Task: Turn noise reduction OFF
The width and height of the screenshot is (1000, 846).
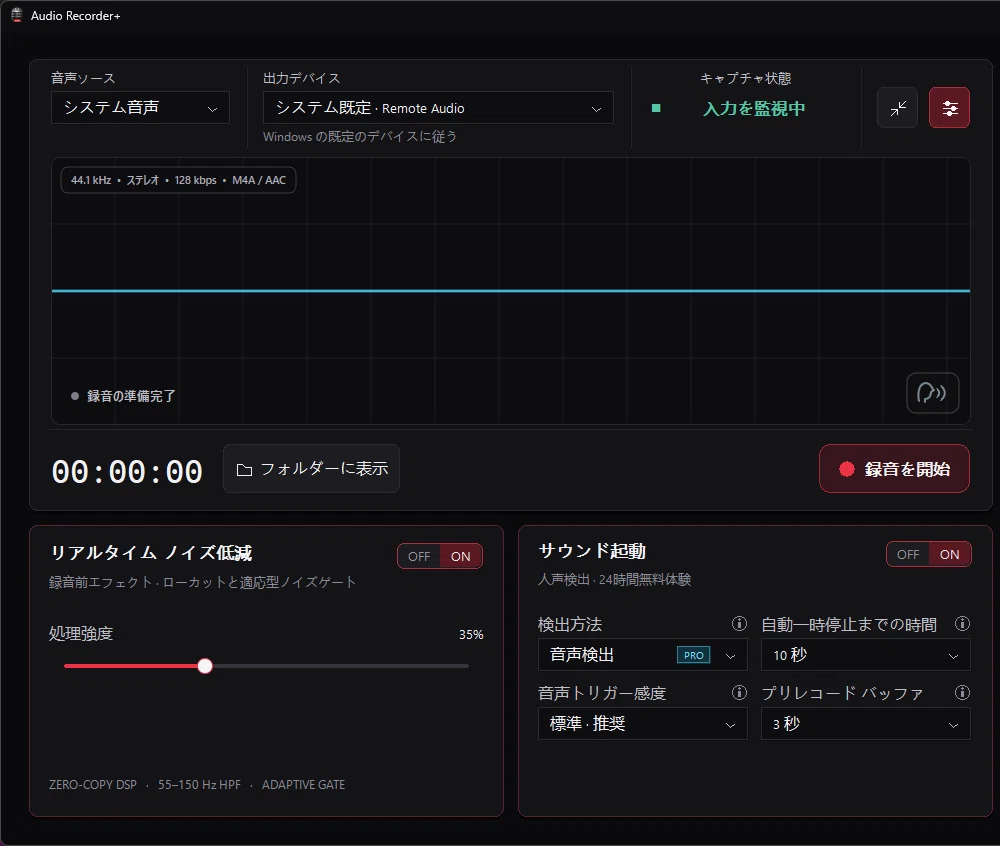Action: 419,556
